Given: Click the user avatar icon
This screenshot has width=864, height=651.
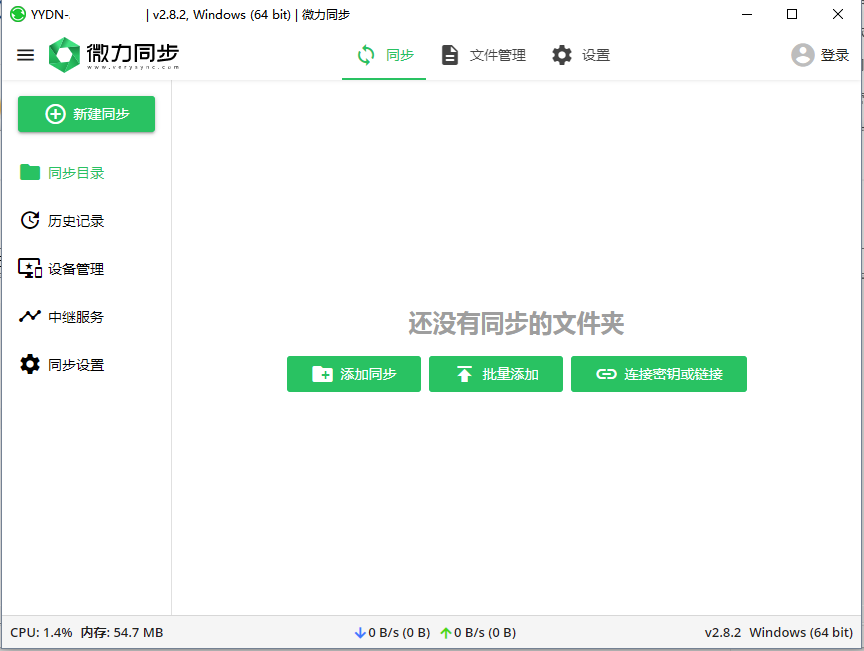Looking at the screenshot, I should [803, 55].
